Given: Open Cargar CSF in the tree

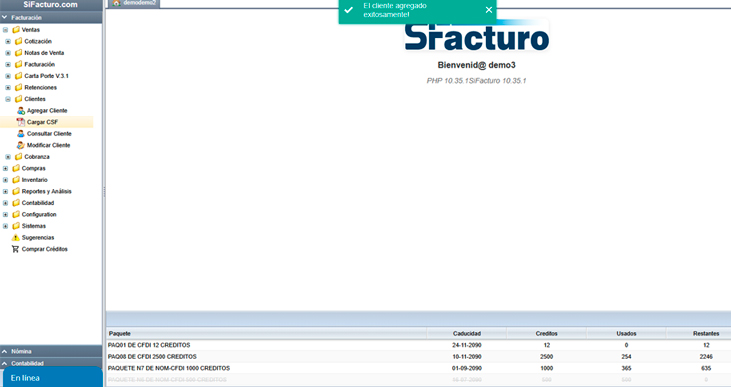Looking at the screenshot, I should point(42,122).
